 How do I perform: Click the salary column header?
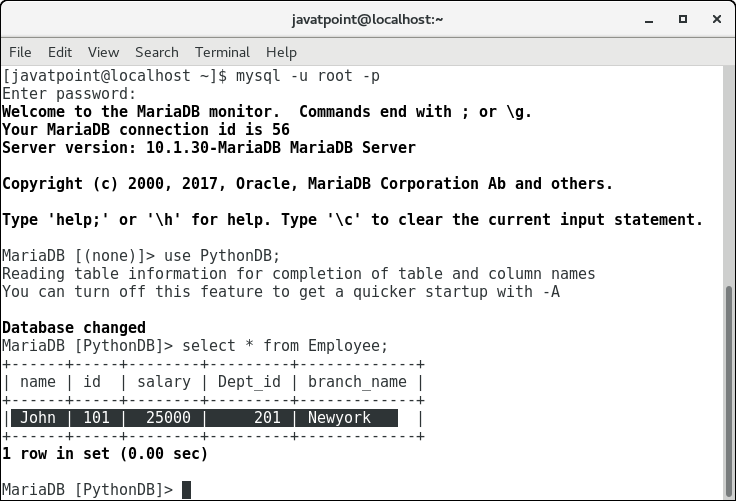[163, 382]
